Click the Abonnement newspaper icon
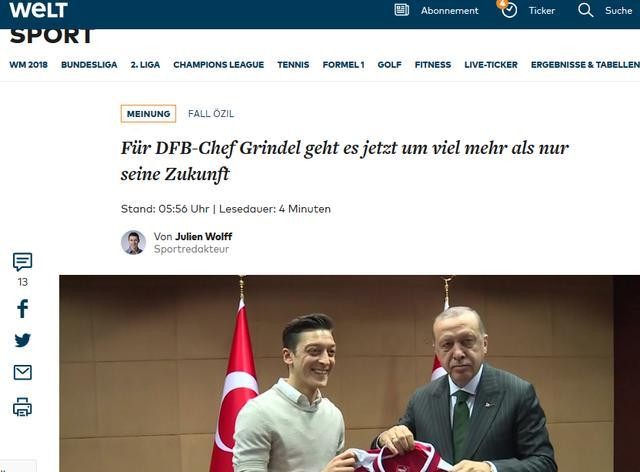 (x=402, y=10)
